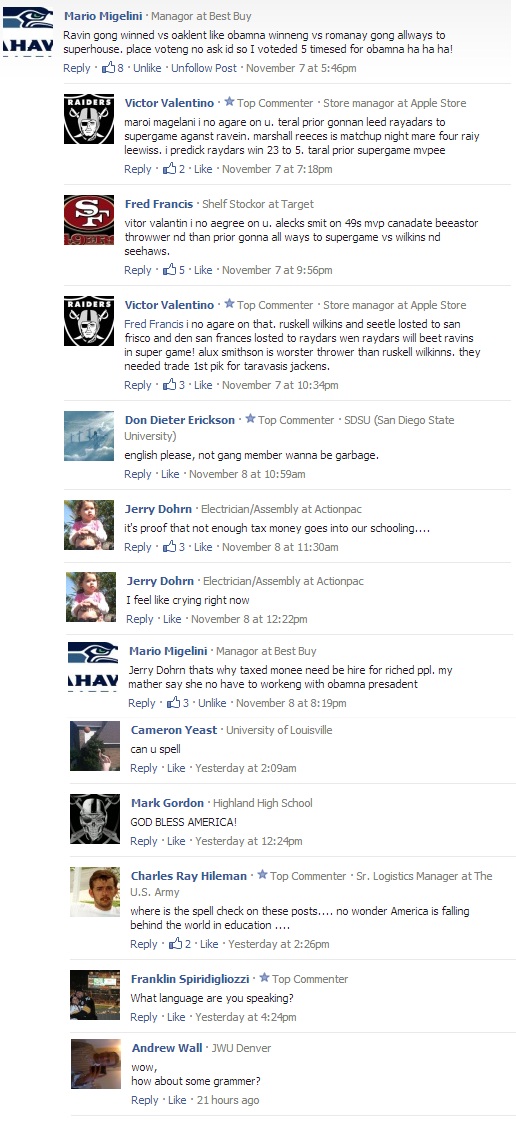Unlike Mario Migelini's top post
The height and width of the screenshot is (1122, 516).
click(147, 68)
